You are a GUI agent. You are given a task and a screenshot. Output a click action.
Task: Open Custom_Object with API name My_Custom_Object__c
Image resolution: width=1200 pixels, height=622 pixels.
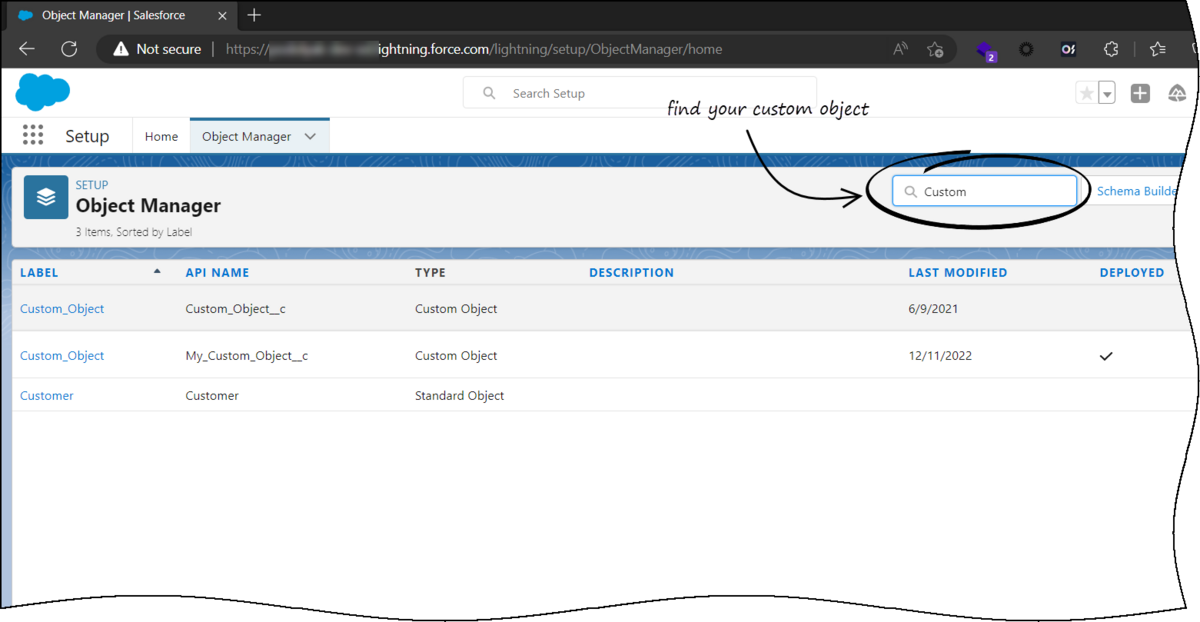point(62,356)
